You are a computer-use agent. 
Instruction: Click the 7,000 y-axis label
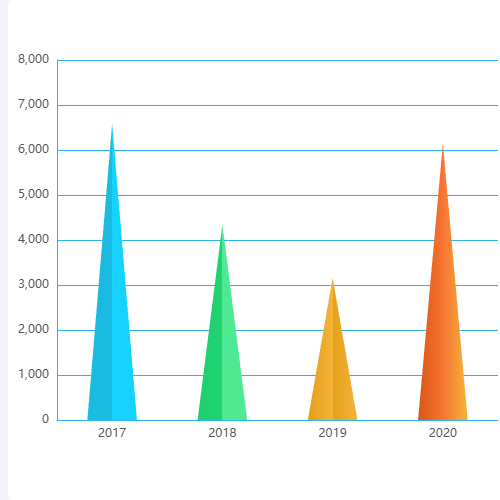(x=33, y=104)
